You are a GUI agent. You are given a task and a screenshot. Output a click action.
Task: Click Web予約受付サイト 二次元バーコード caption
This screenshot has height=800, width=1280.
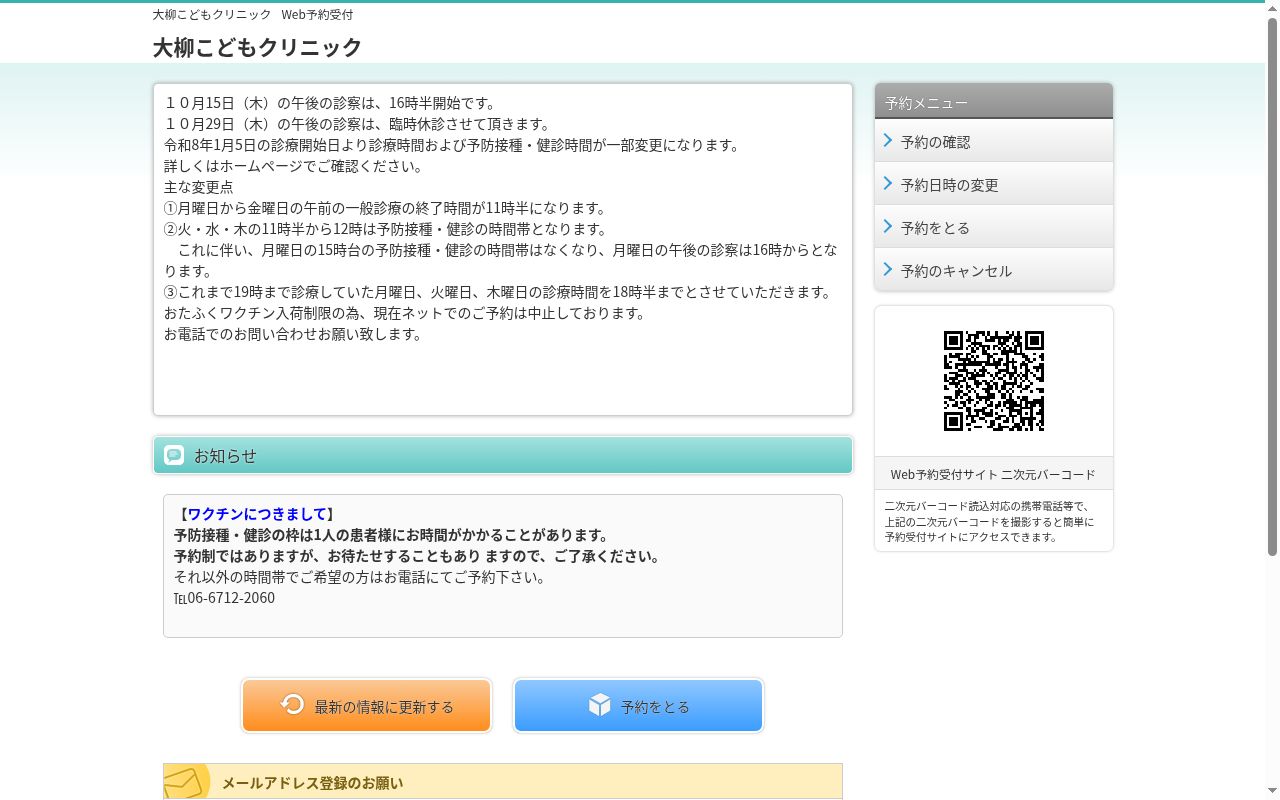(x=993, y=474)
